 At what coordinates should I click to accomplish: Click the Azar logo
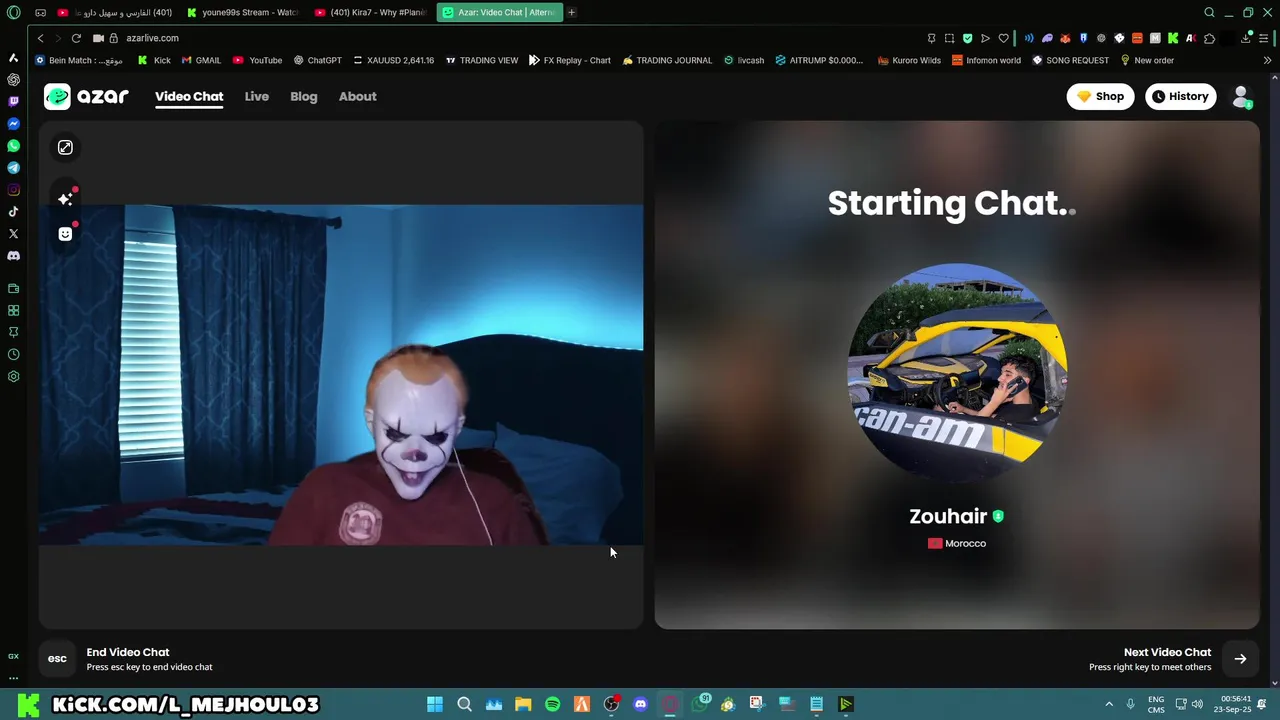click(x=86, y=96)
